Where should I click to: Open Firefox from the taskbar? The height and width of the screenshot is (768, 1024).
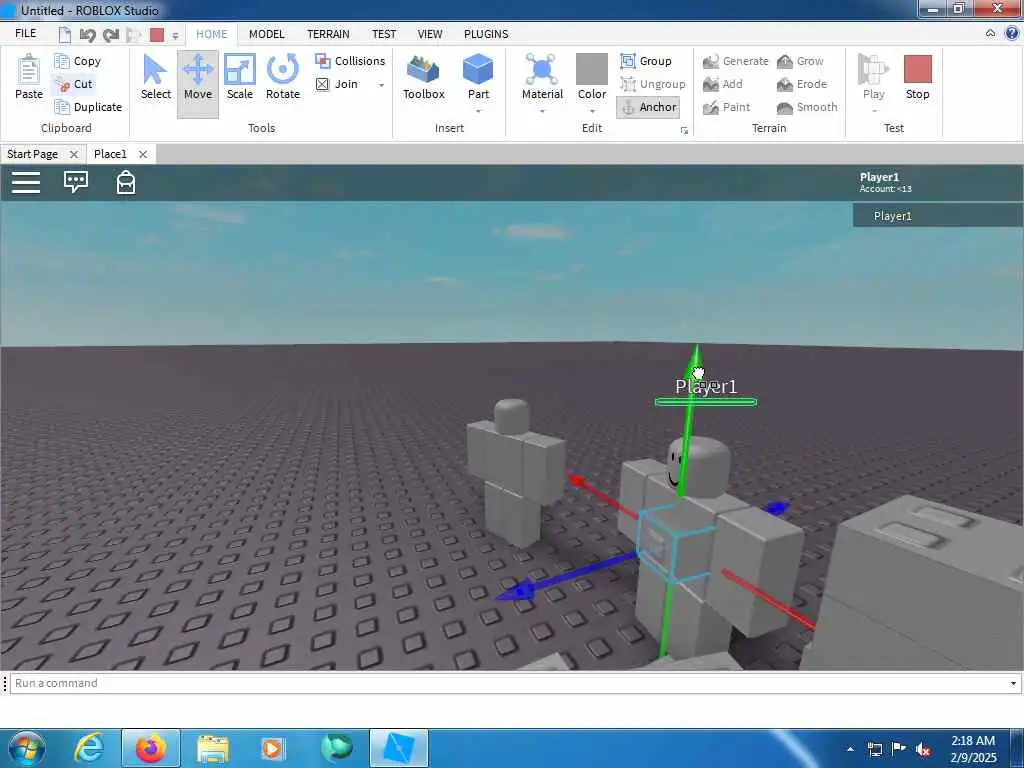[151, 748]
